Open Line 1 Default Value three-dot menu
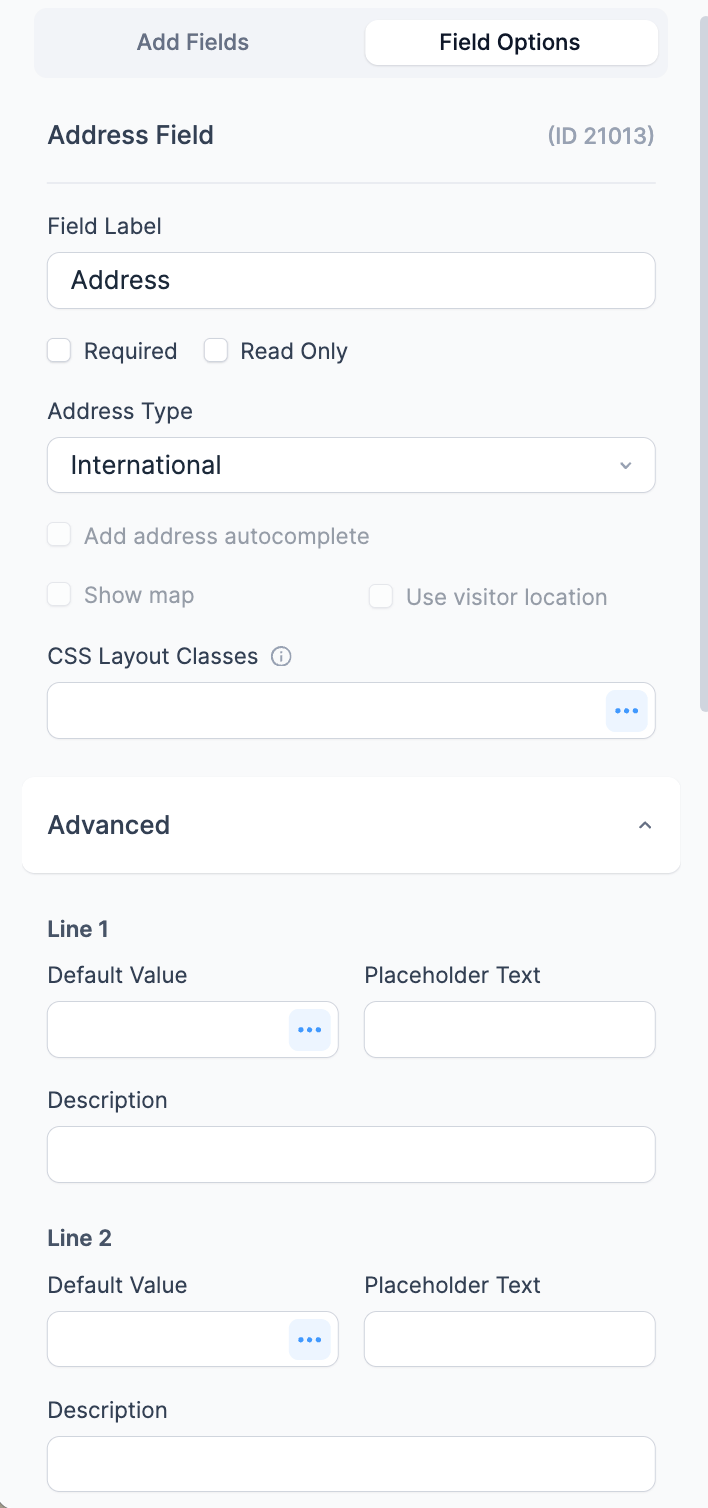The image size is (708, 1508). pyautogui.click(x=310, y=1030)
